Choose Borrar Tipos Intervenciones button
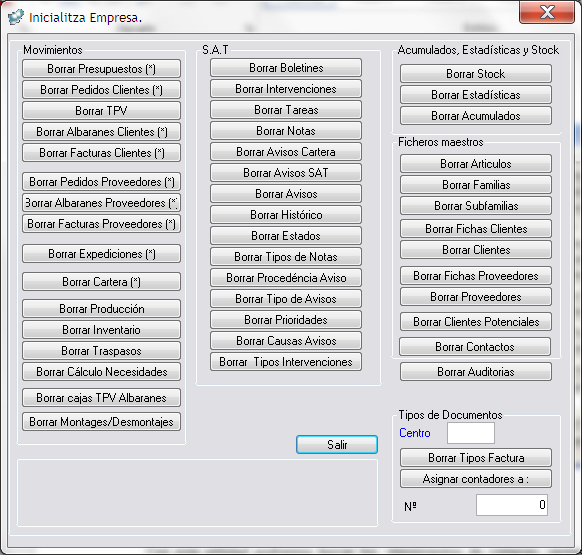 [x=286, y=362]
